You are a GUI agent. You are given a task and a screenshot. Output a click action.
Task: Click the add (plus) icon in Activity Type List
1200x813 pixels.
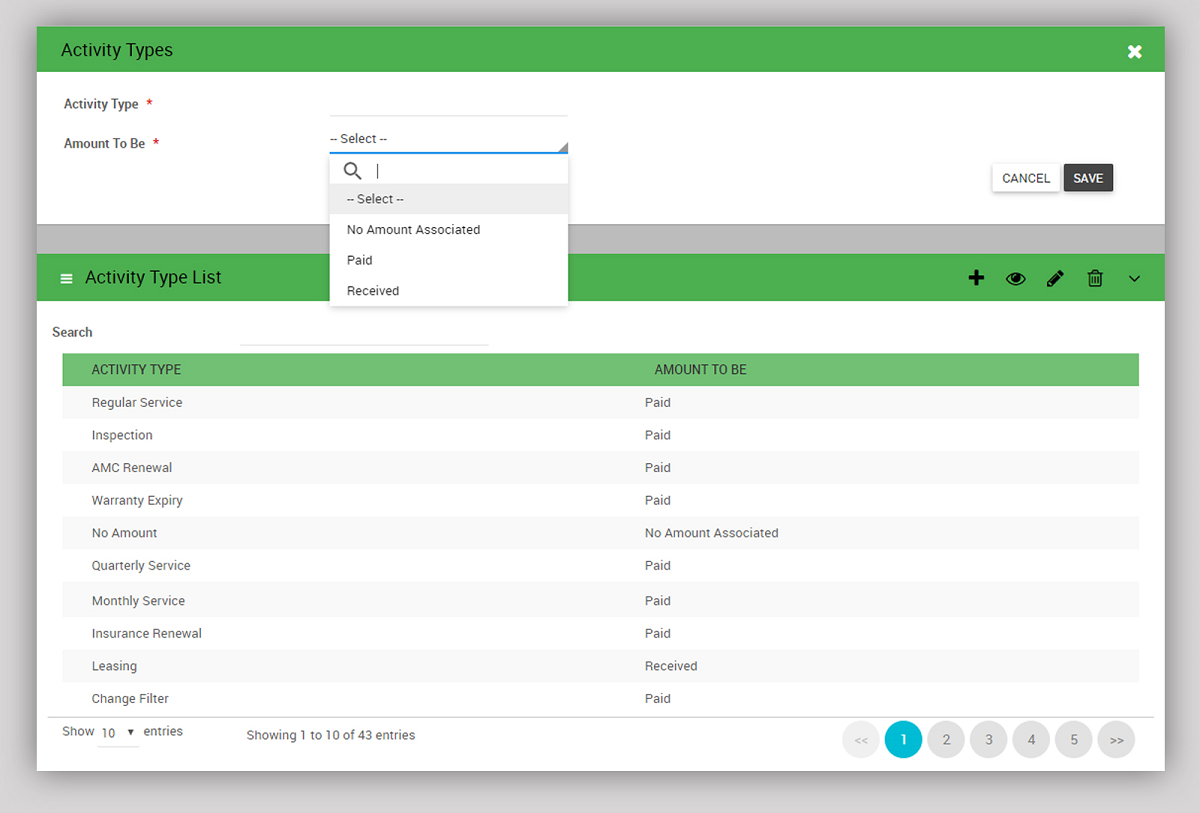(976, 278)
